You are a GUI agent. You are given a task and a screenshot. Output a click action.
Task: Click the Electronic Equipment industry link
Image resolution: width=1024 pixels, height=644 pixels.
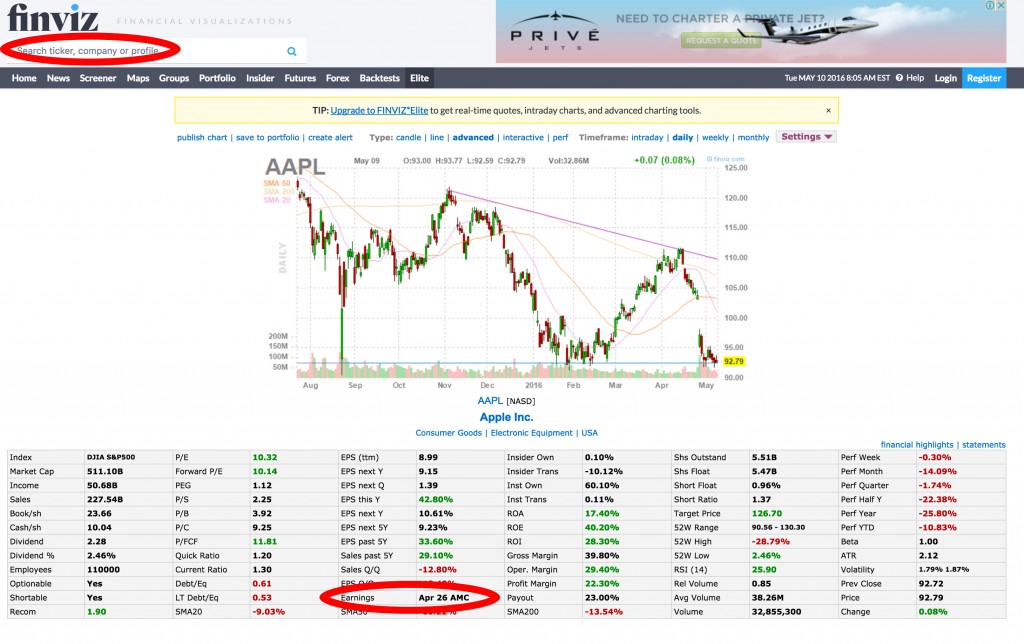click(532, 432)
